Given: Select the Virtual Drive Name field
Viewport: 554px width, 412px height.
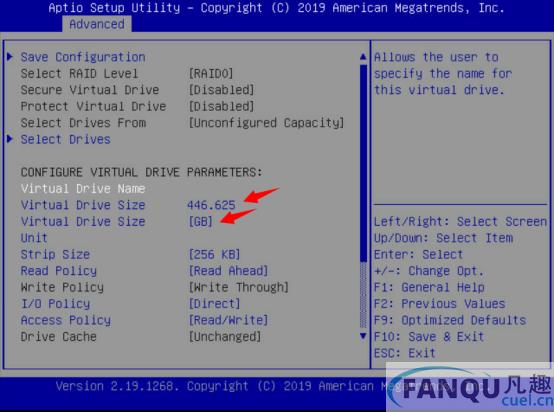Looking at the screenshot, I should click(83, 188).
